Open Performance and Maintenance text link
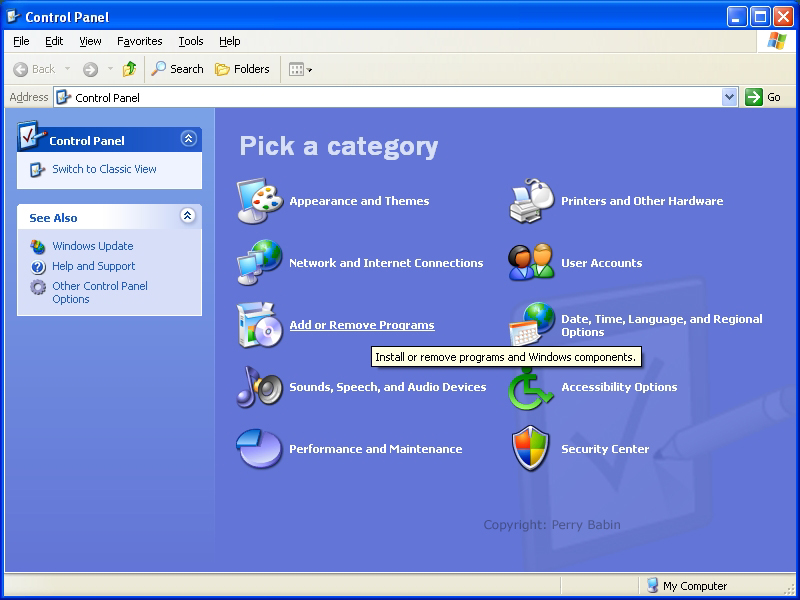The height and width of the screenshot is (600, 800). pyautogui.click(x=376, y=449)
